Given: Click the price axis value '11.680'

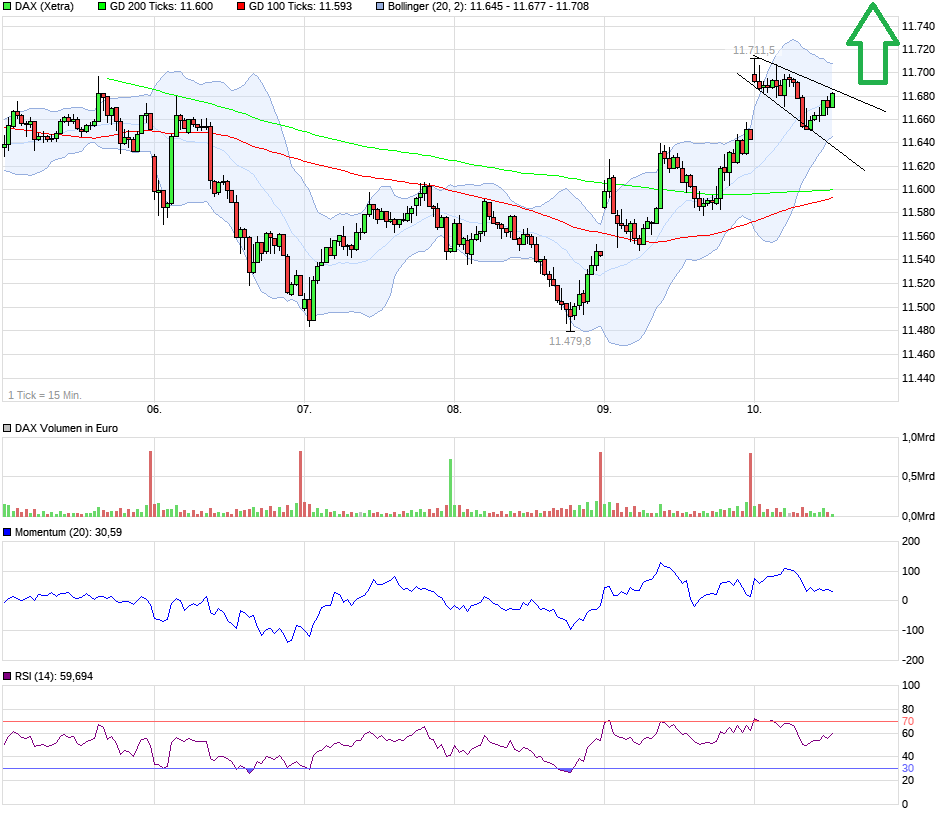Looking at the screenshot, I should point(918,96).
